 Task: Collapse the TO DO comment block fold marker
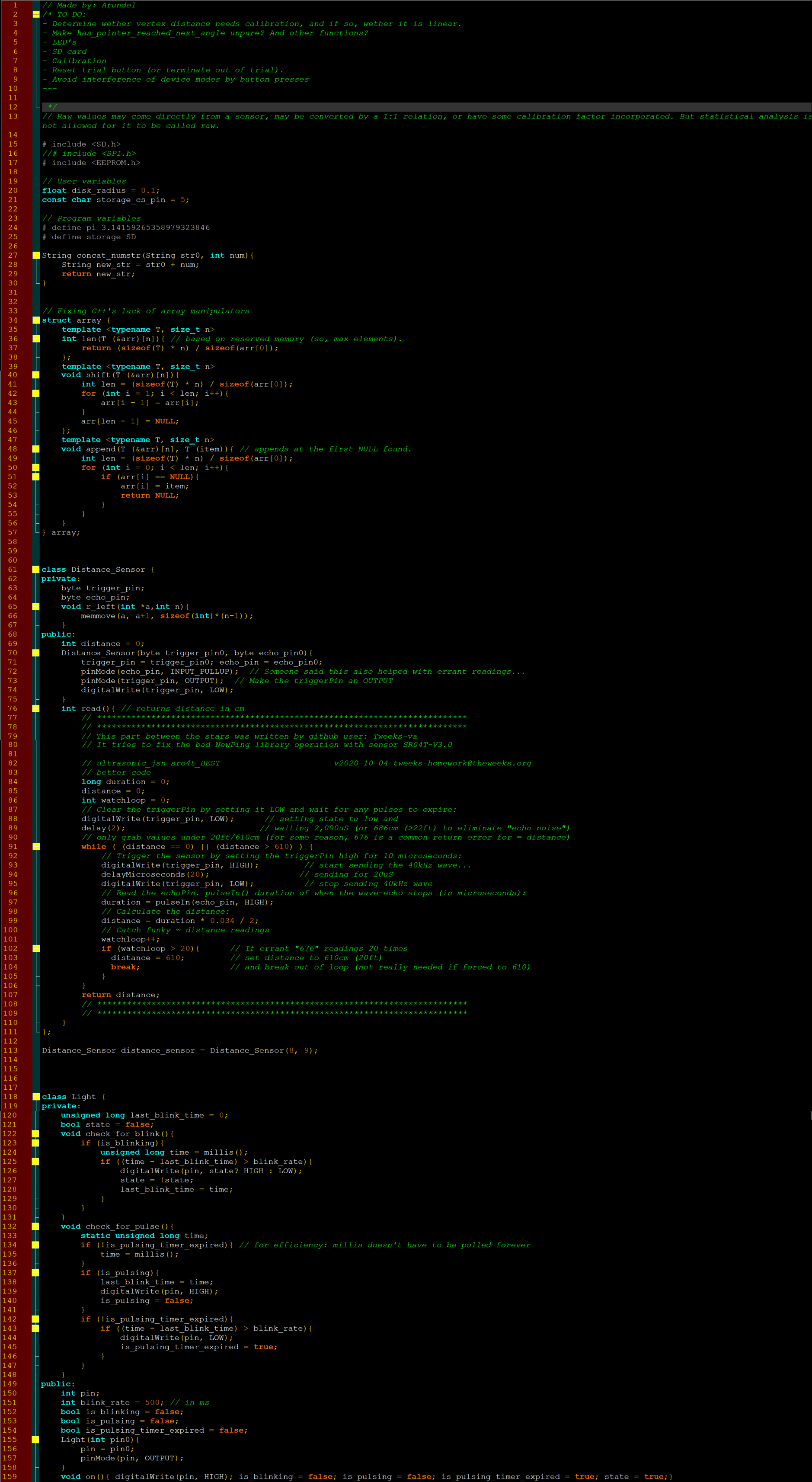click(35, 14)
